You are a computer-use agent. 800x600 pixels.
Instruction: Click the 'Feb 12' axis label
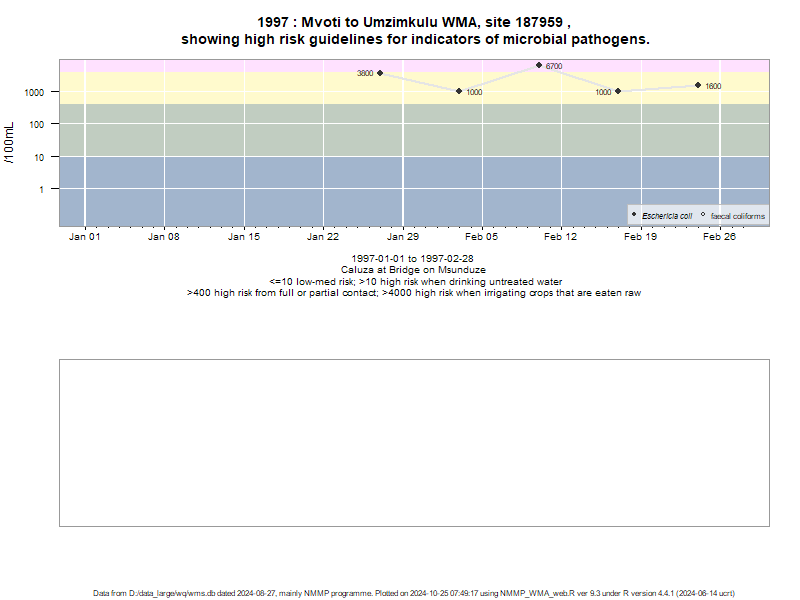(x=561, y=237)
